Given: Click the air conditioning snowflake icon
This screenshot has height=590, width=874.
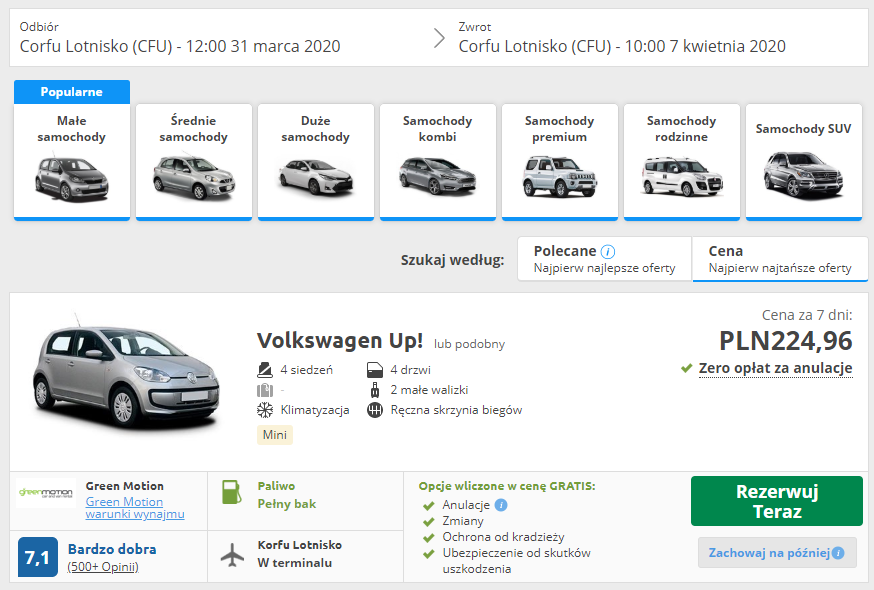Looking at the screenshot, I should pyautogui.click(x=265, y=410).
